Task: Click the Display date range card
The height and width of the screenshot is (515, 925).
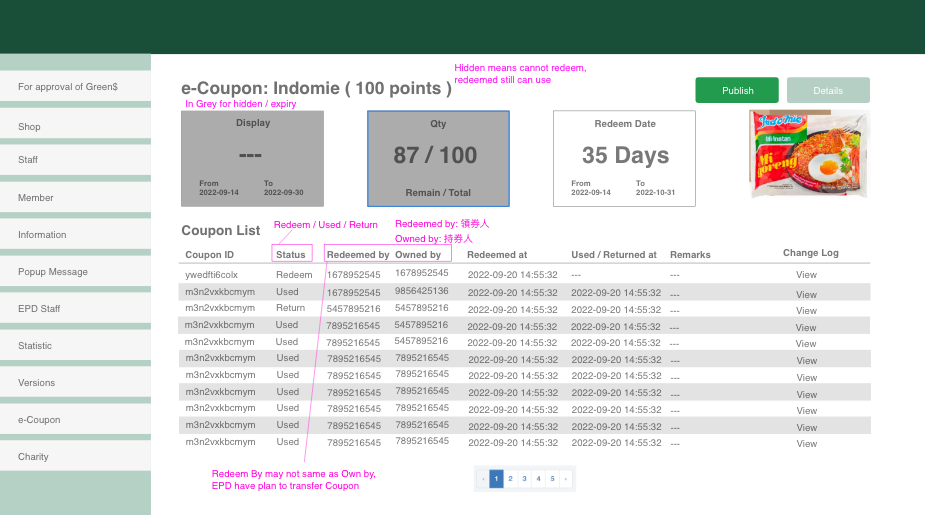Action: click(x=252, y=158)
